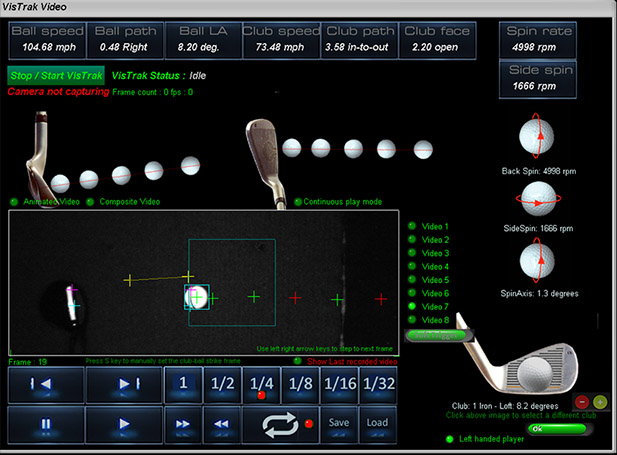Step back one frame button

(46, 385)
